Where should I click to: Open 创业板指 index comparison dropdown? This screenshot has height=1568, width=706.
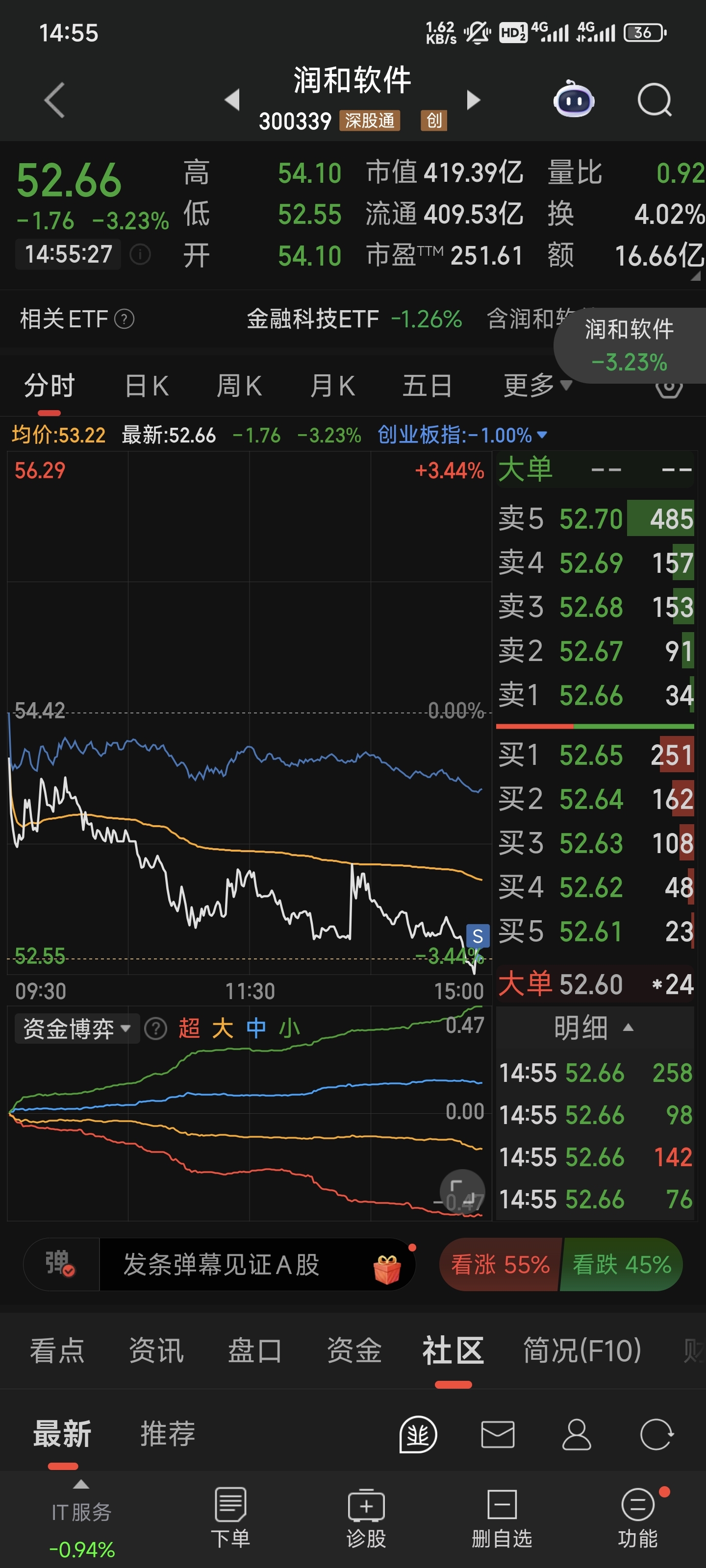click(x=462, y=435)
